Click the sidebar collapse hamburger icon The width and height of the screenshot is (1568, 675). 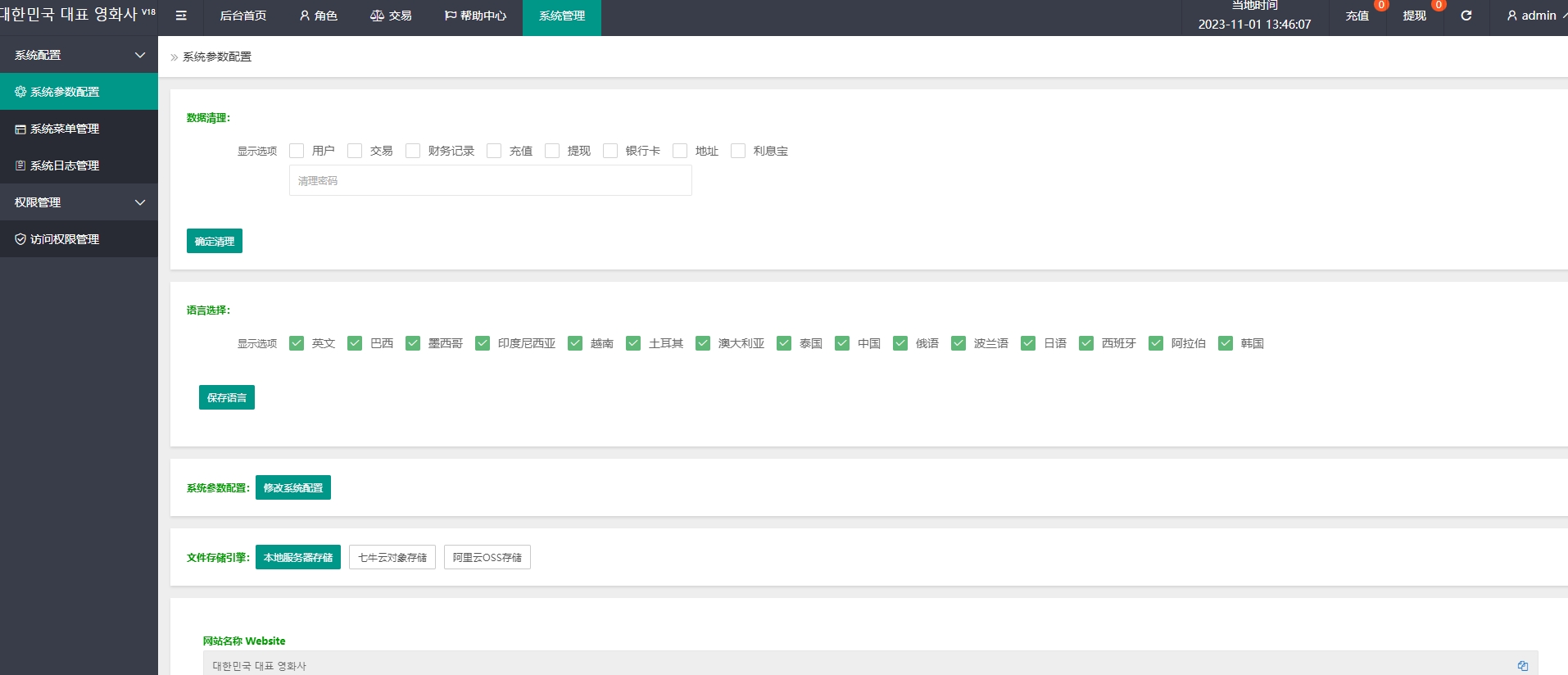click(x=181, y=16)
